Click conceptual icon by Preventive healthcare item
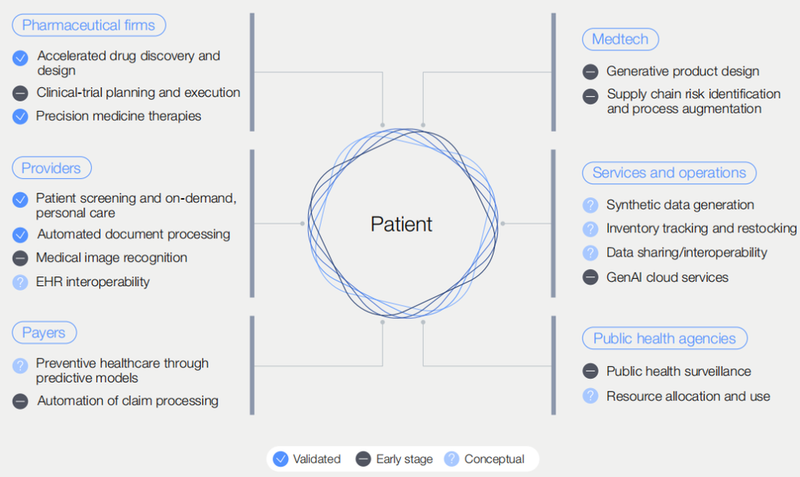The width and height of the screenshot is (800, 477). click(x=20, y=366)
